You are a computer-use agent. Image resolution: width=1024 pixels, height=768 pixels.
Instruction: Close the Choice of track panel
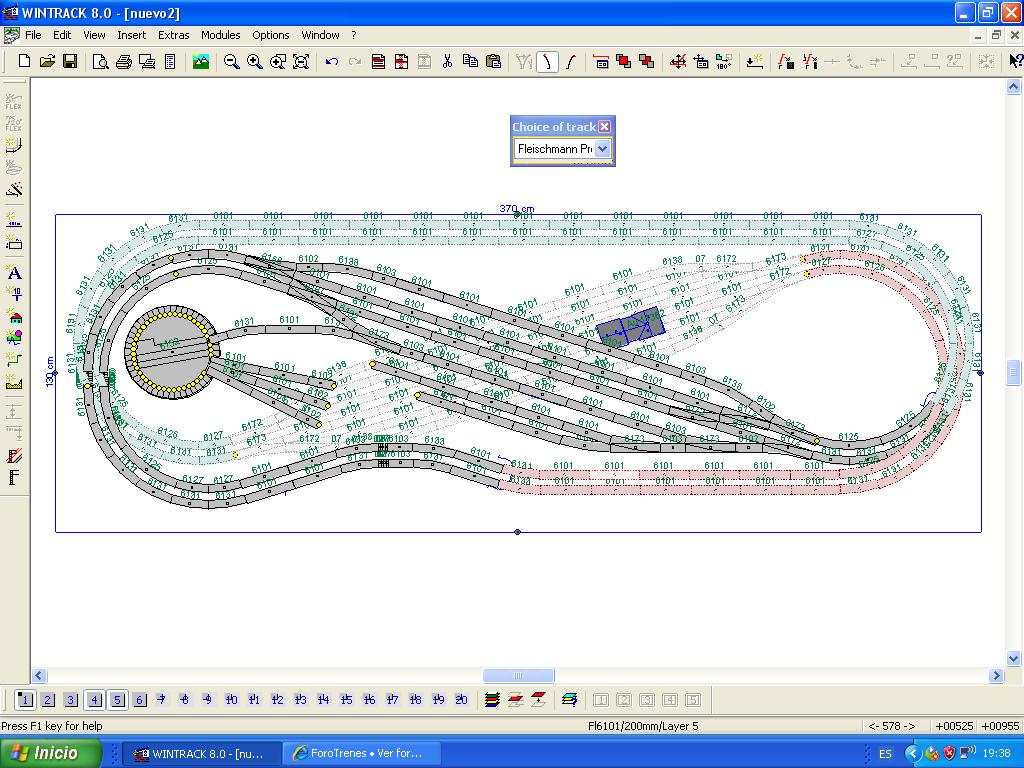point(605,127)
